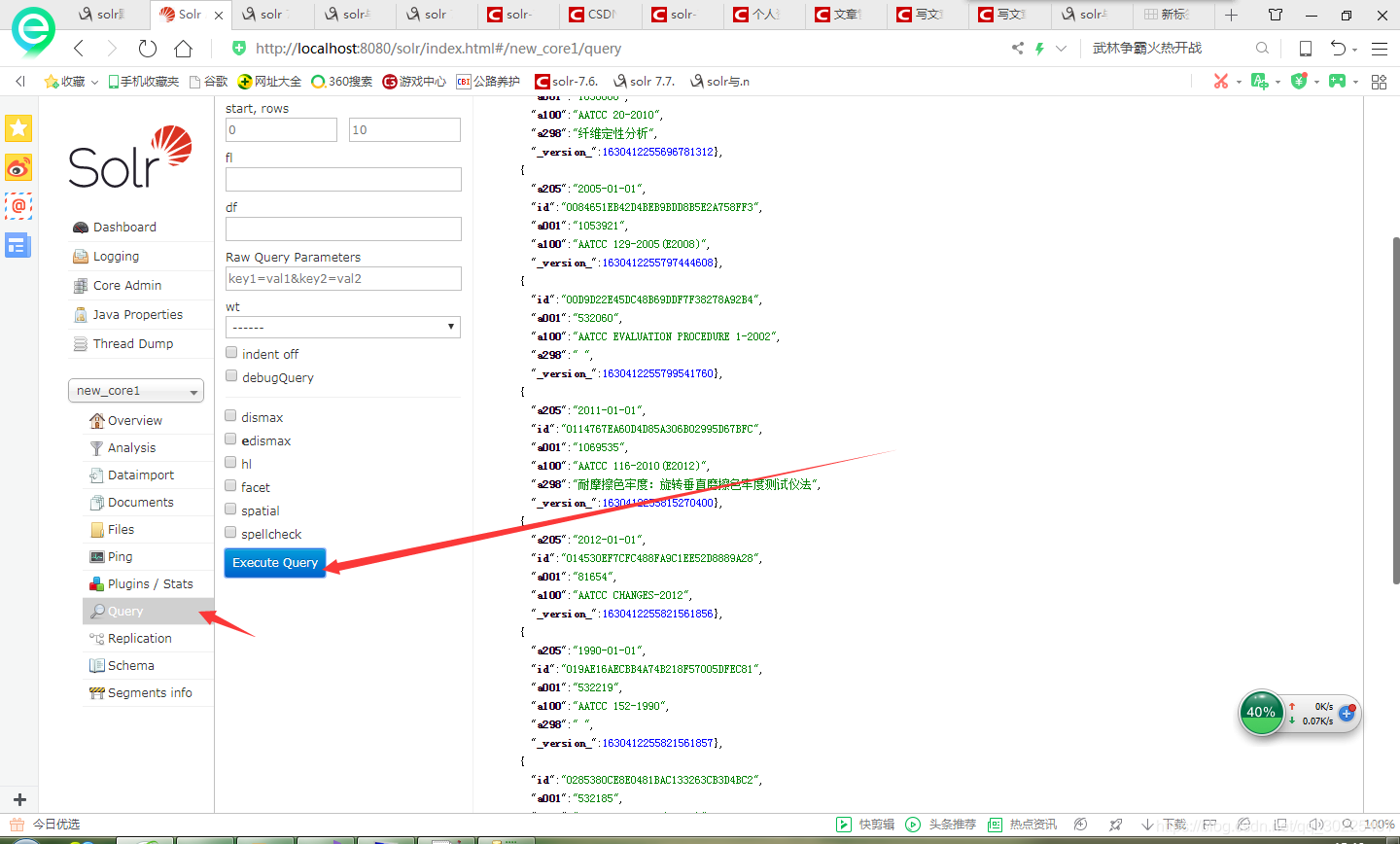This screenshot has height=844, width=1400.
Task: Enable the facet checkbox
Action: [x=230, y=486]
